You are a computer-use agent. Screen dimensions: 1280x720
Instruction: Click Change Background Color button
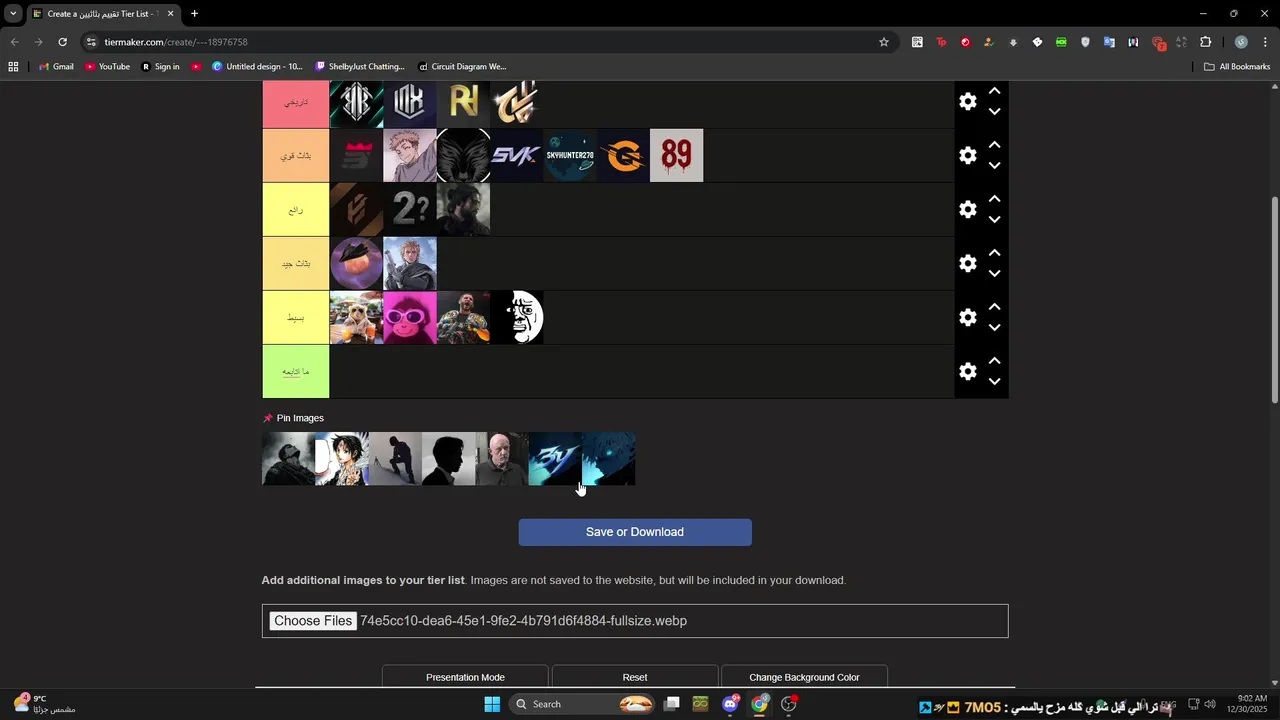coord(804,677)
